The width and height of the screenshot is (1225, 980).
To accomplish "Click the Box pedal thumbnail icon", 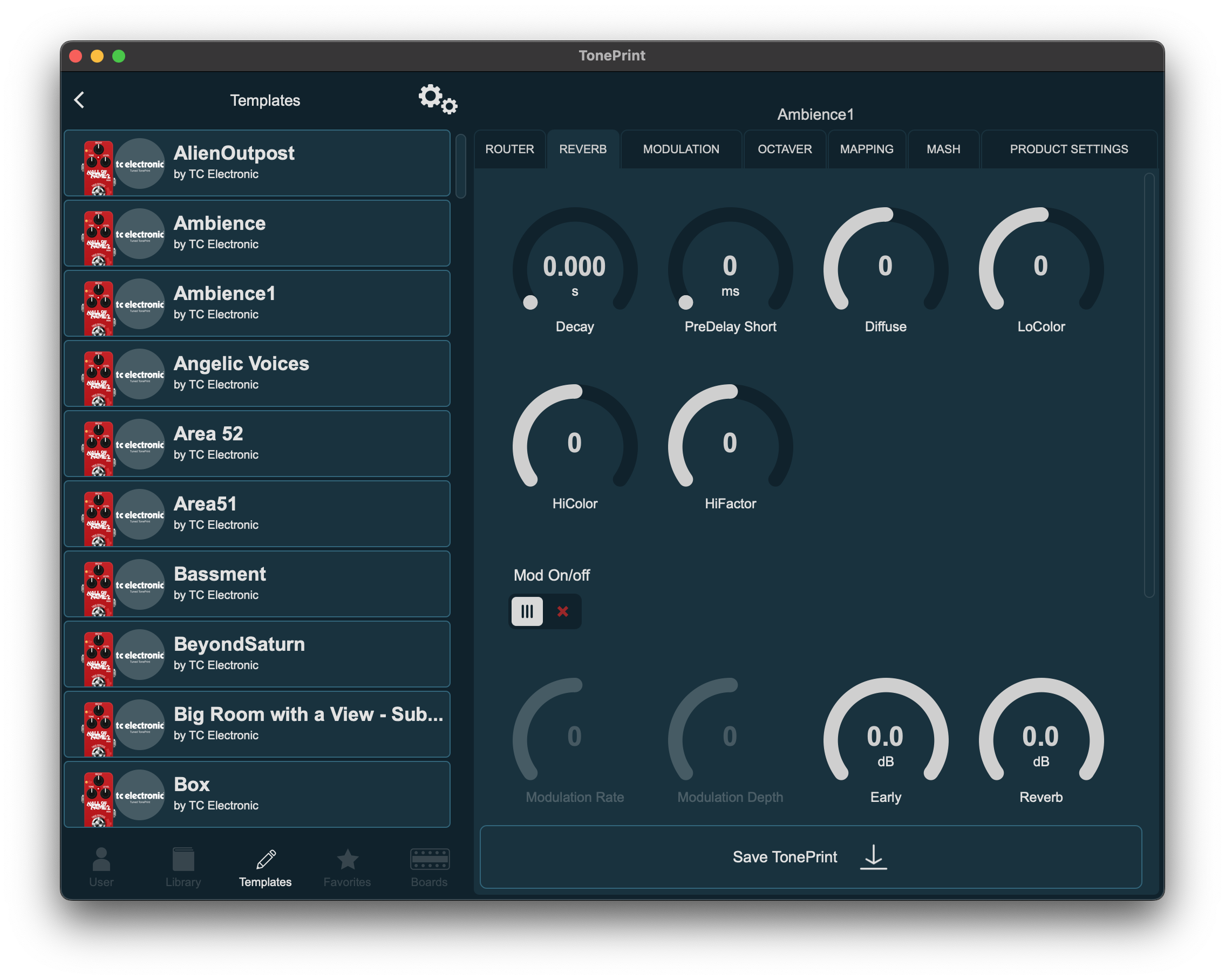I will (x=98, y=799).
